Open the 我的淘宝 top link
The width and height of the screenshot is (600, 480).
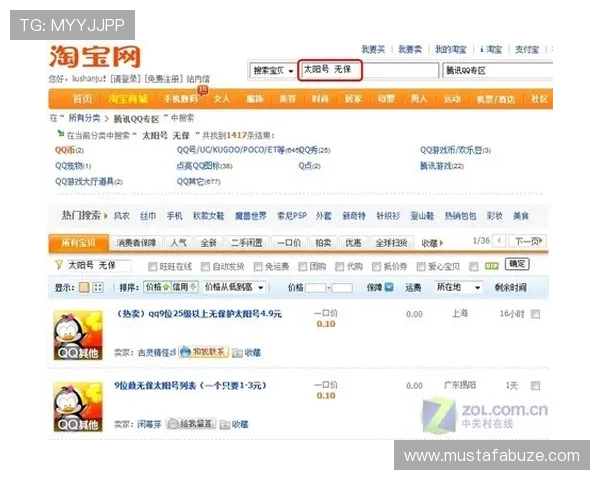click(450, 49)
